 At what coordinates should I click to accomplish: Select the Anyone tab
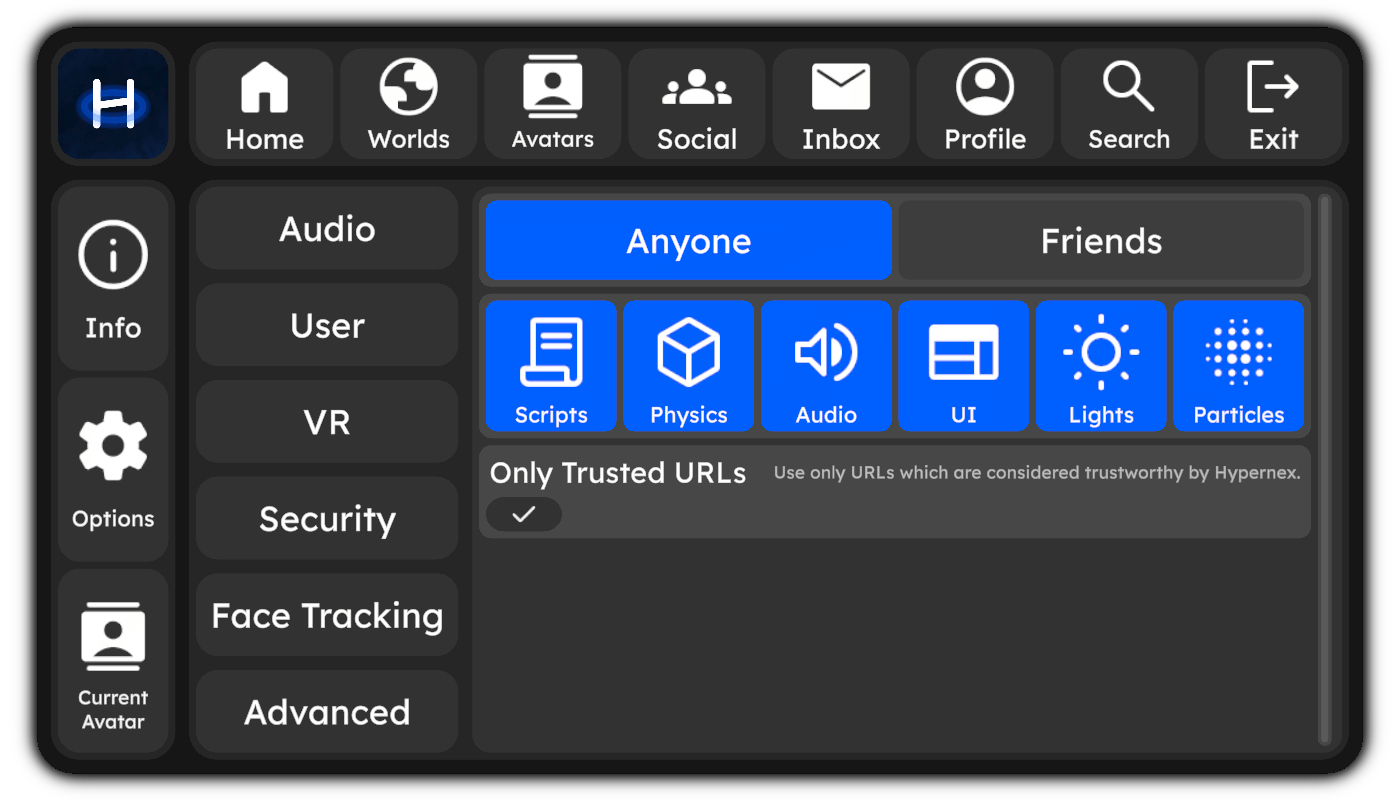tap(688, 241)
